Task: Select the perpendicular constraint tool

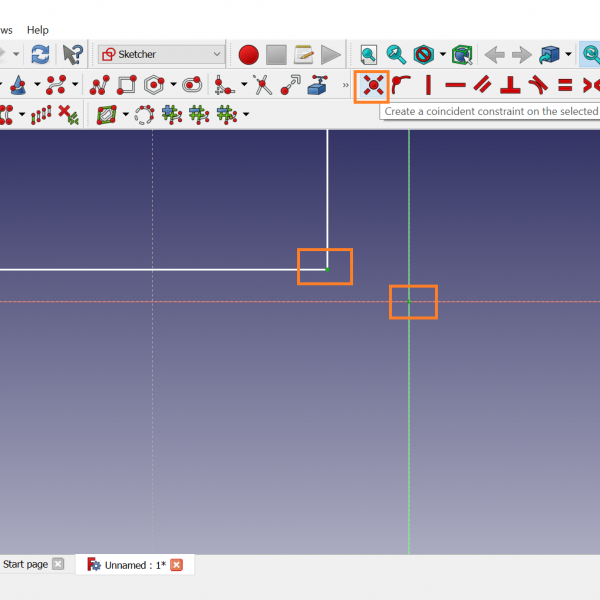Action: [510, 85]
